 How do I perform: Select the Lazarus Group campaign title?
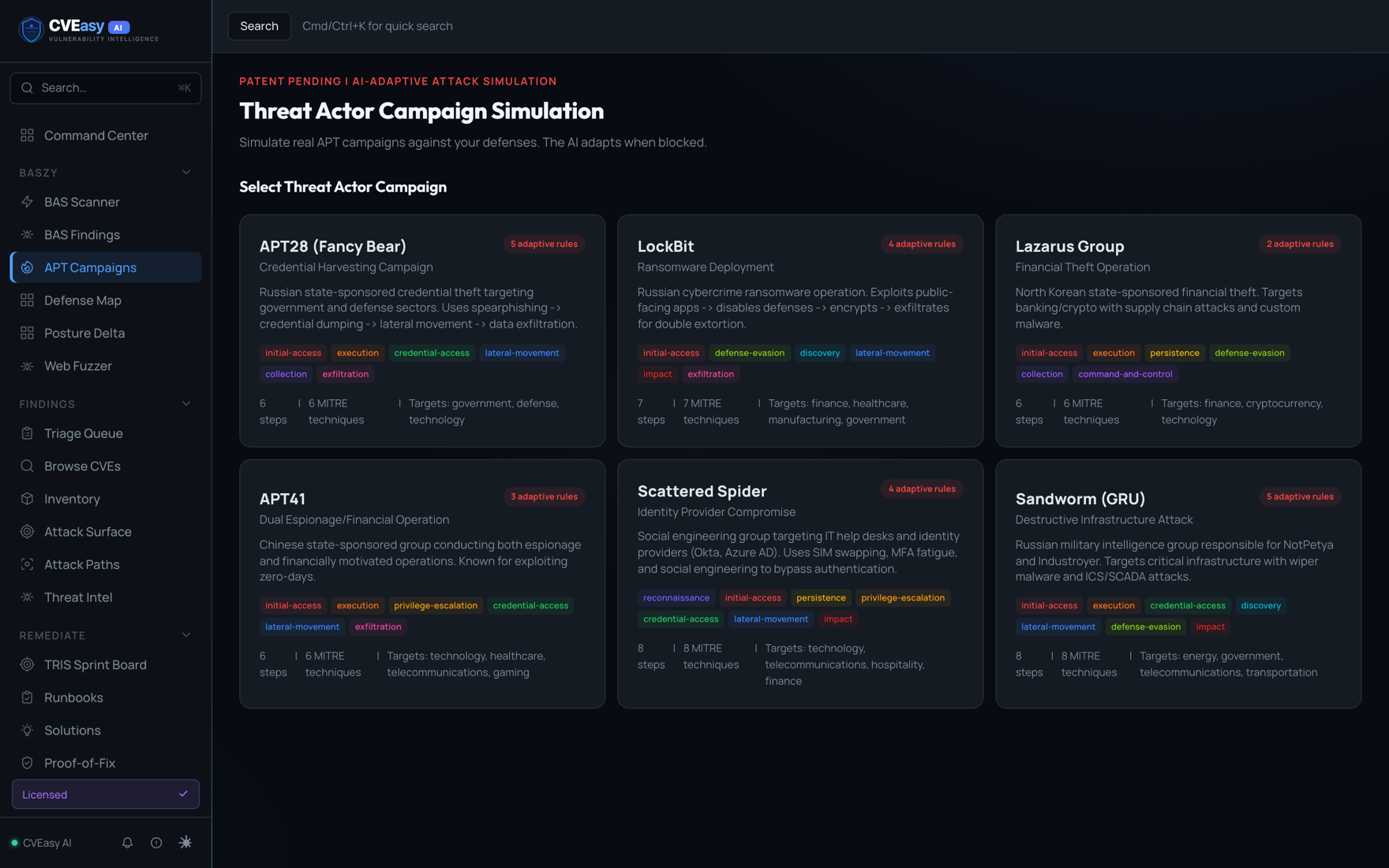(1069, 246)
